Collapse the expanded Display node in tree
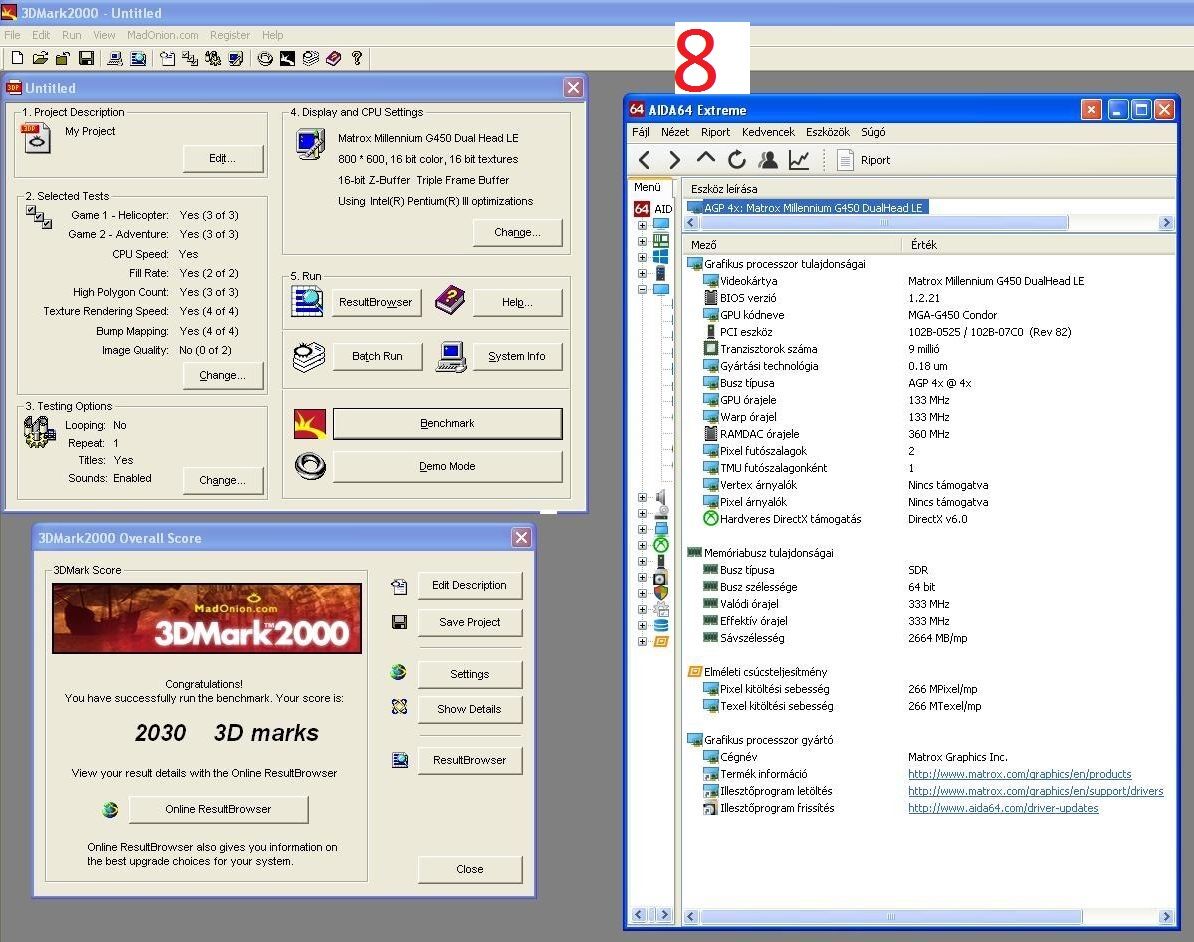Viewport: 1194px width, 942px height. (642, 289)
